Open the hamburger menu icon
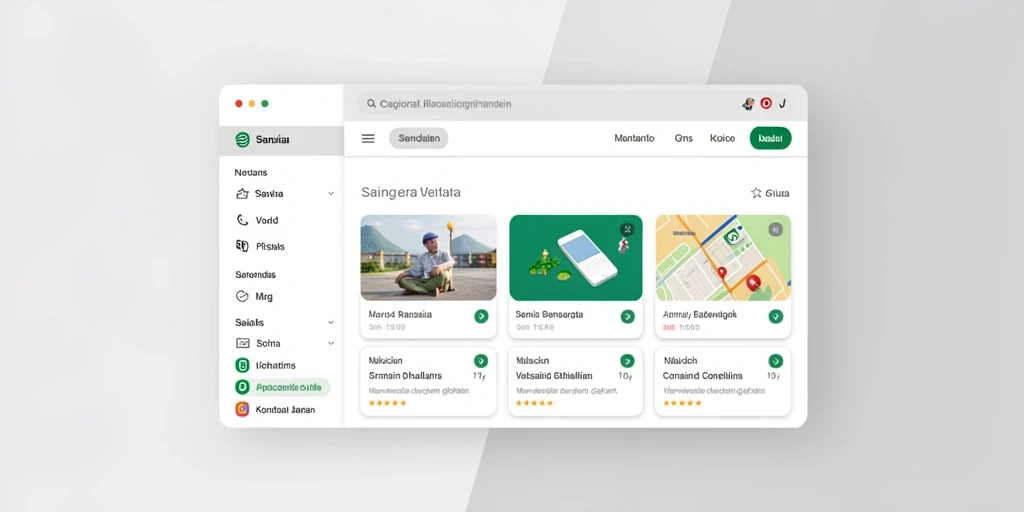 point(368,138)
